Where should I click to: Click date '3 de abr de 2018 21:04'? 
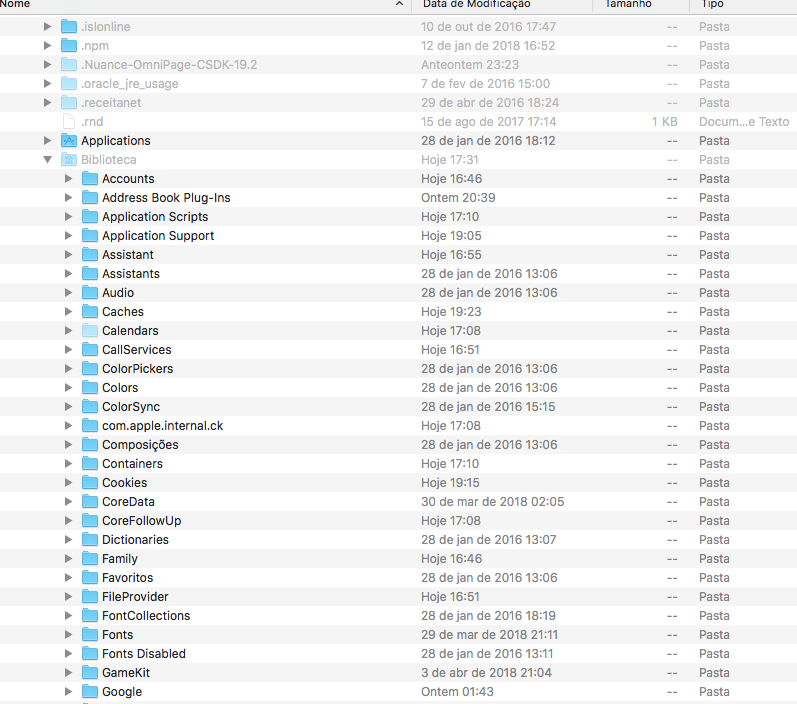tap(486, 672)
